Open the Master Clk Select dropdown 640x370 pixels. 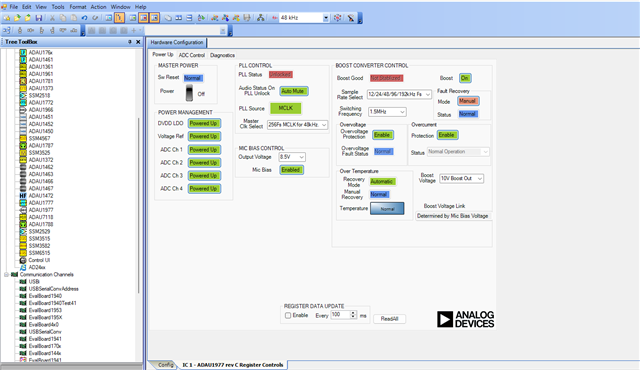pyautogui.click(x=297, y=125)
